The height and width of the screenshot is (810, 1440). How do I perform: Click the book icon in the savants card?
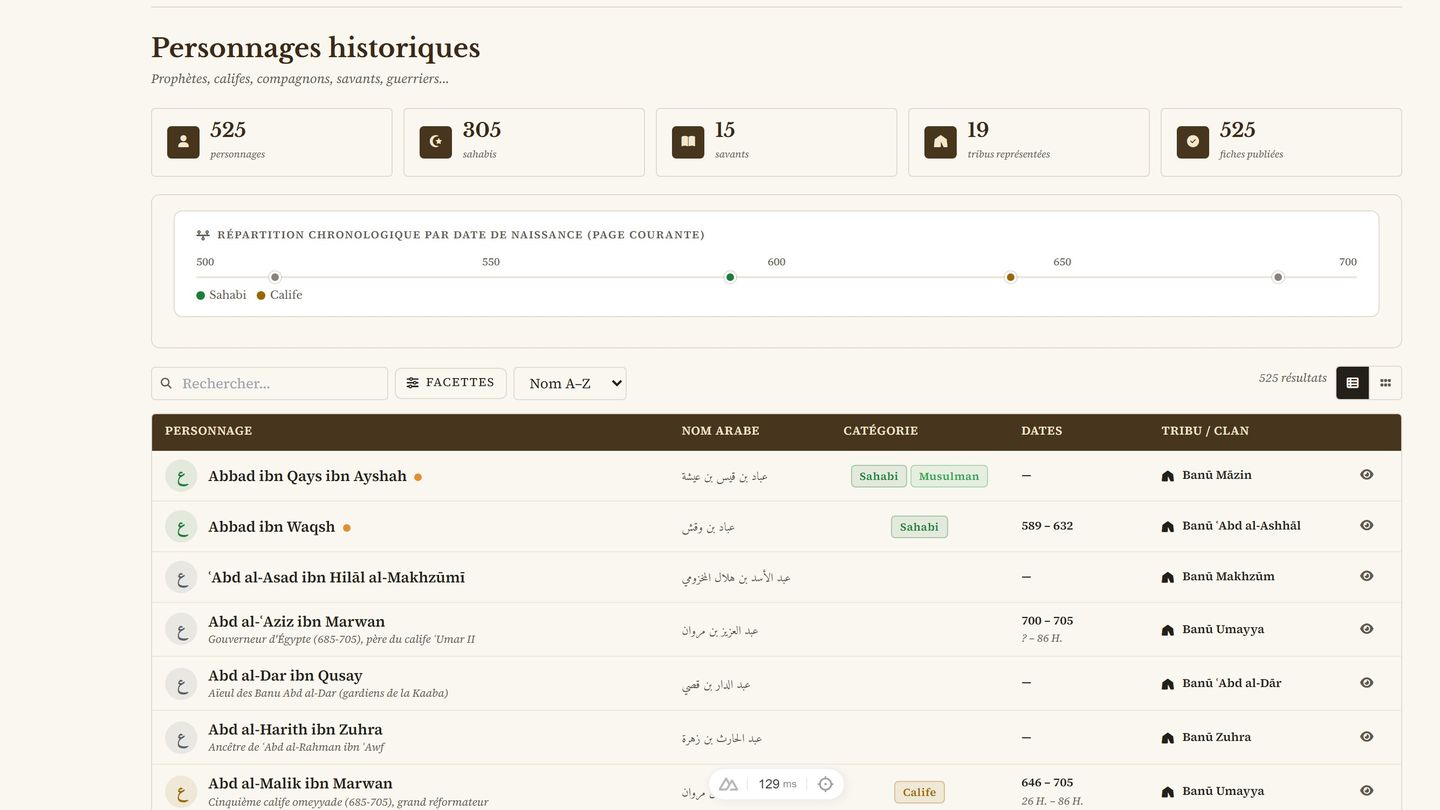click(x=688, y=142)
